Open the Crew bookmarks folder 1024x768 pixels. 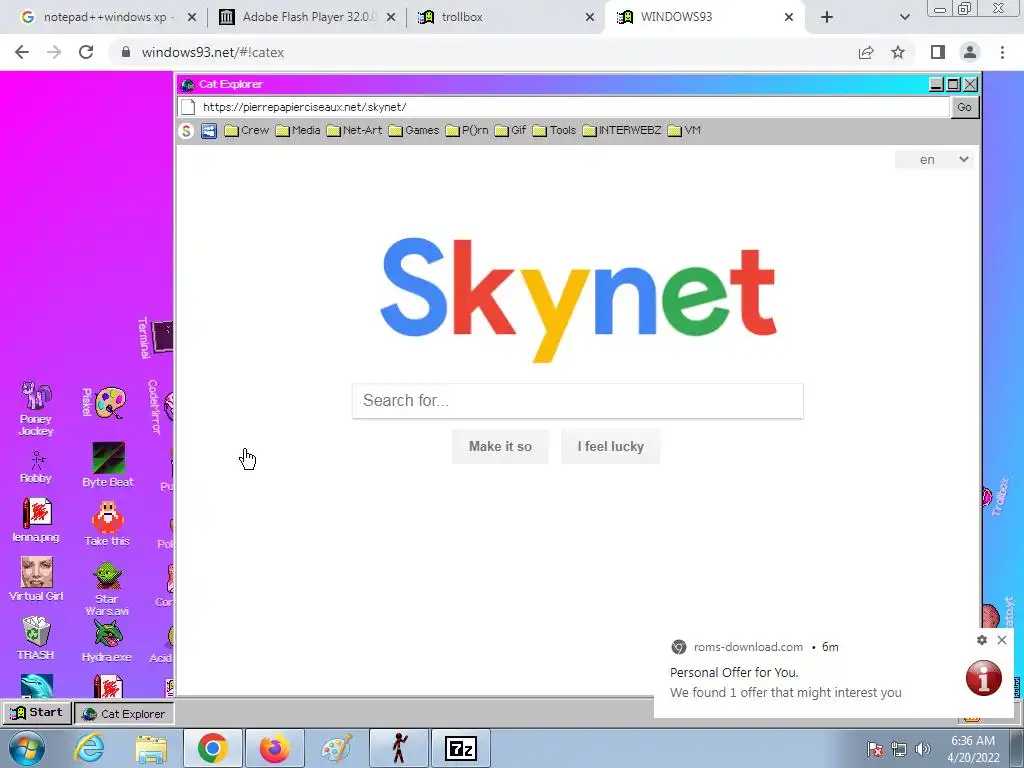[x=247, y=131]
